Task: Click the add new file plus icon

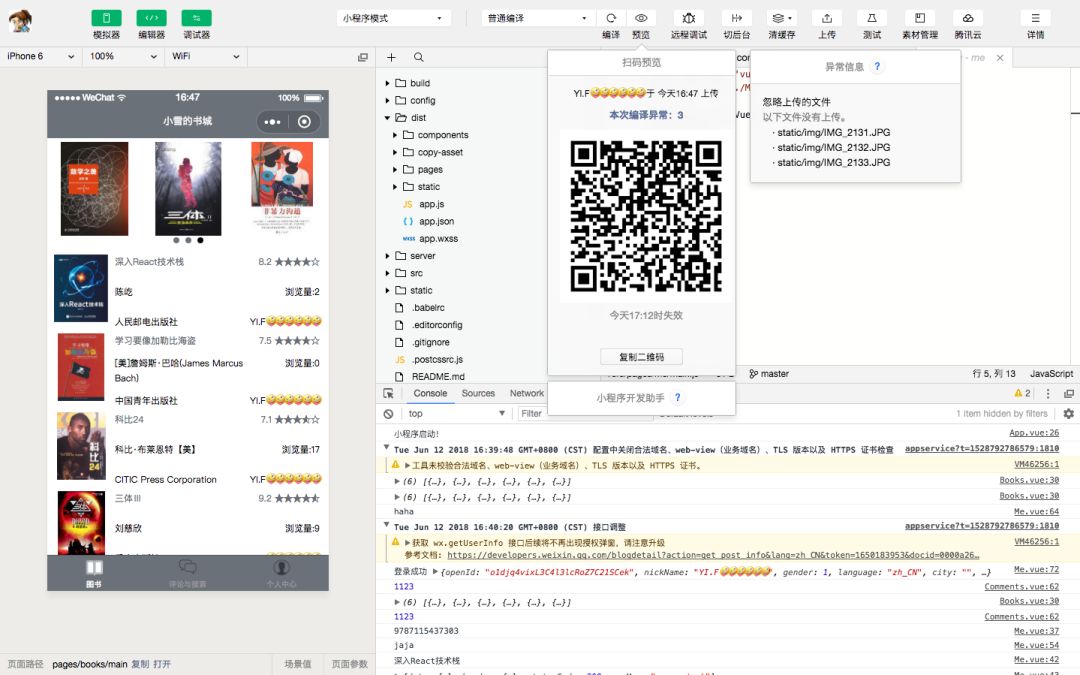Action: point(391,57)
